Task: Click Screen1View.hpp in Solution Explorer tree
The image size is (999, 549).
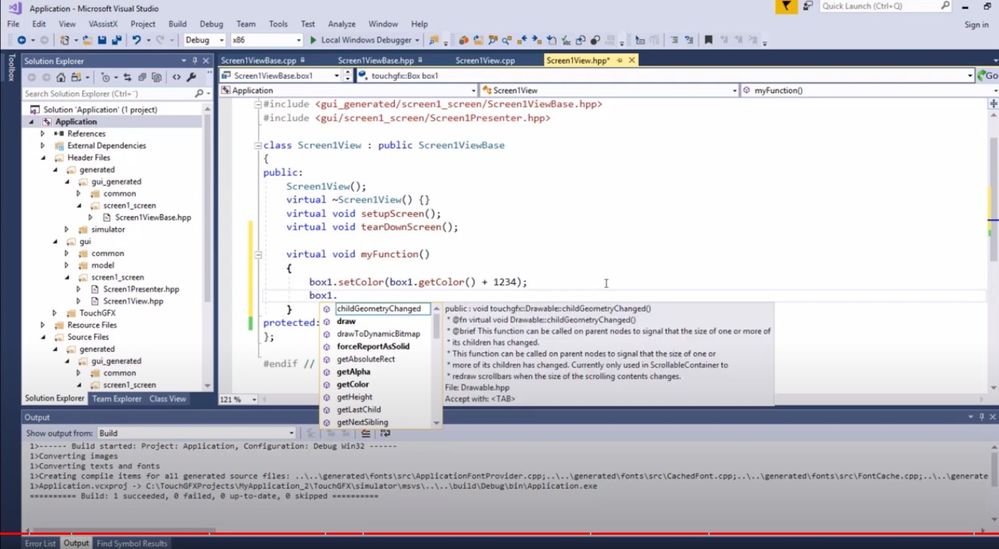Action: coord(133,301)
